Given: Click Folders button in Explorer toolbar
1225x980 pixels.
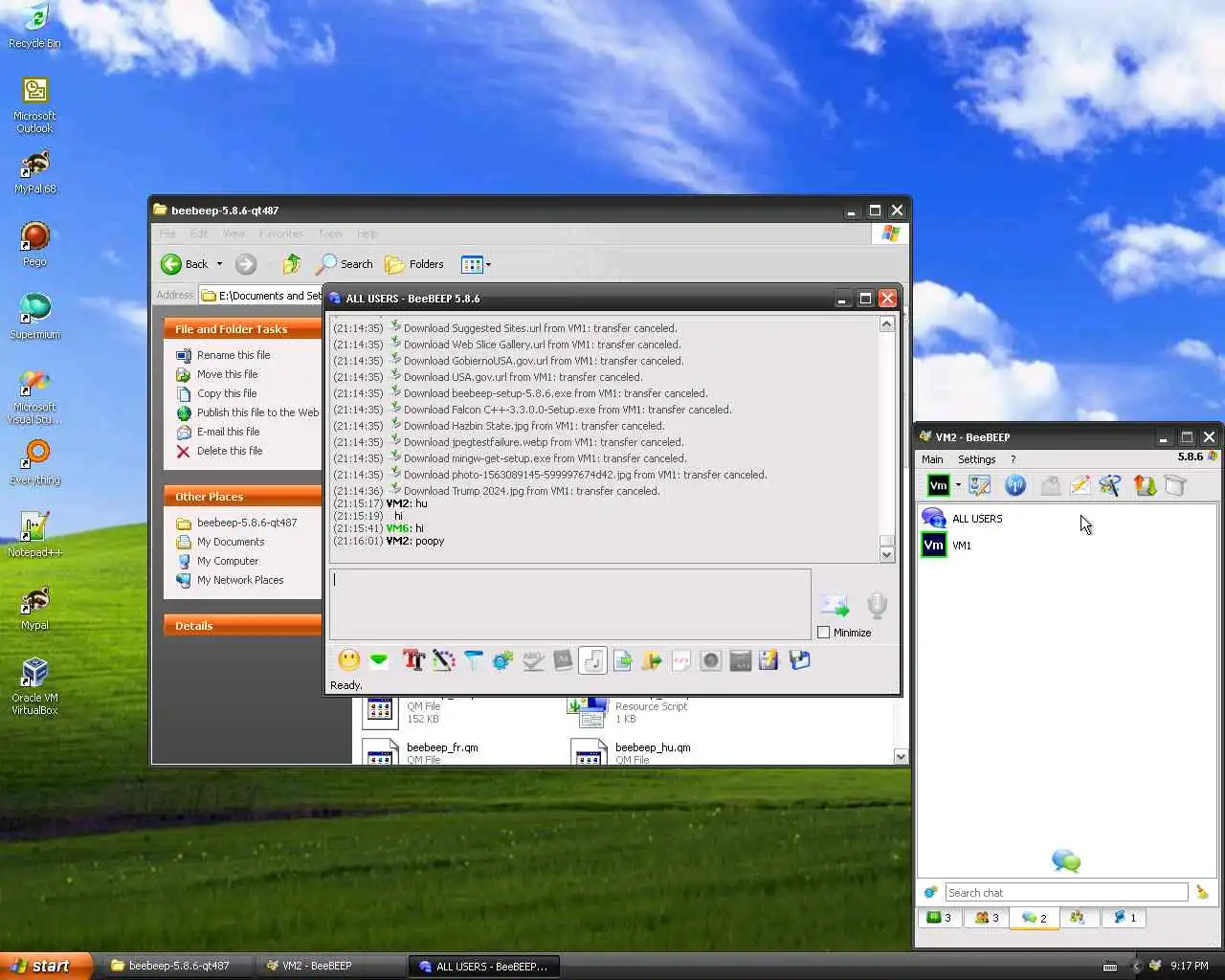Looking at the screenshot, I should (414, 264).
